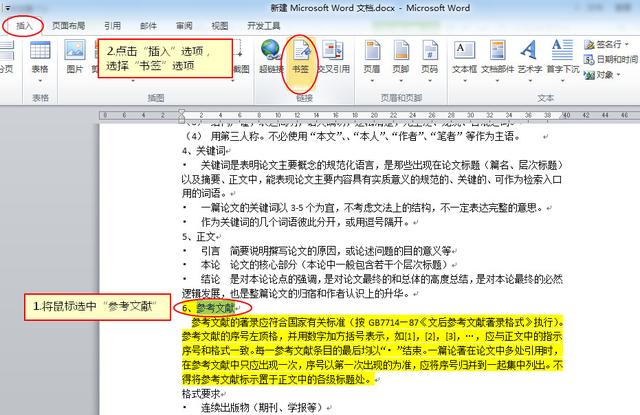Open the 签名行 dropdown arrow
The height and width of the screenshot is (415, 640).
click(627, 44)
